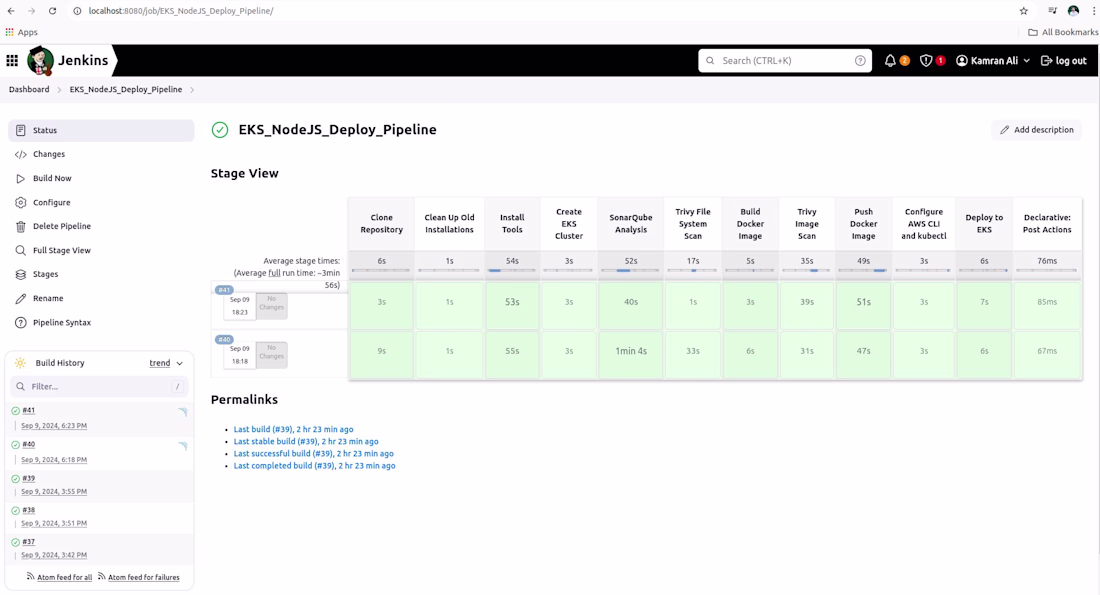
Task: Click the Sep 9, 2024, 6:18 PM timestamp
Action: tap(54, 460)
